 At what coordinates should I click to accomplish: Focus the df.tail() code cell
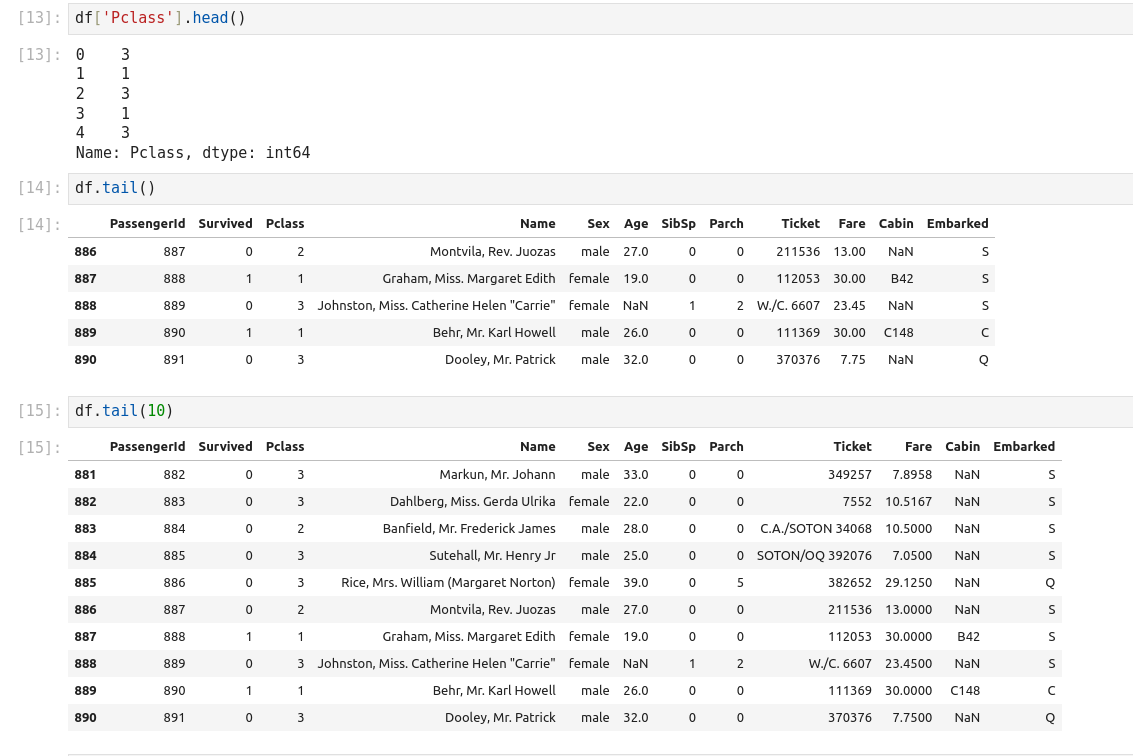click(x=600, y=188)
